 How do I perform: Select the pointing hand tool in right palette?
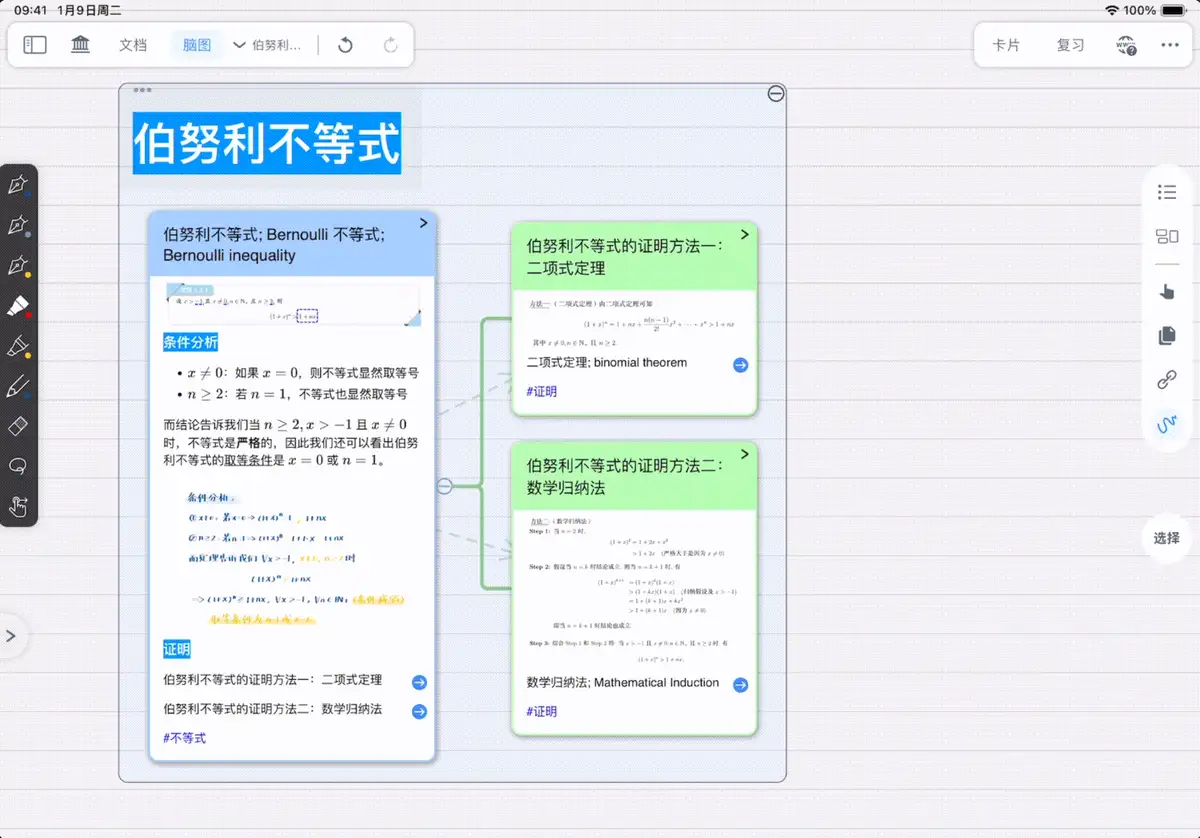click(x=1166, y=292)
